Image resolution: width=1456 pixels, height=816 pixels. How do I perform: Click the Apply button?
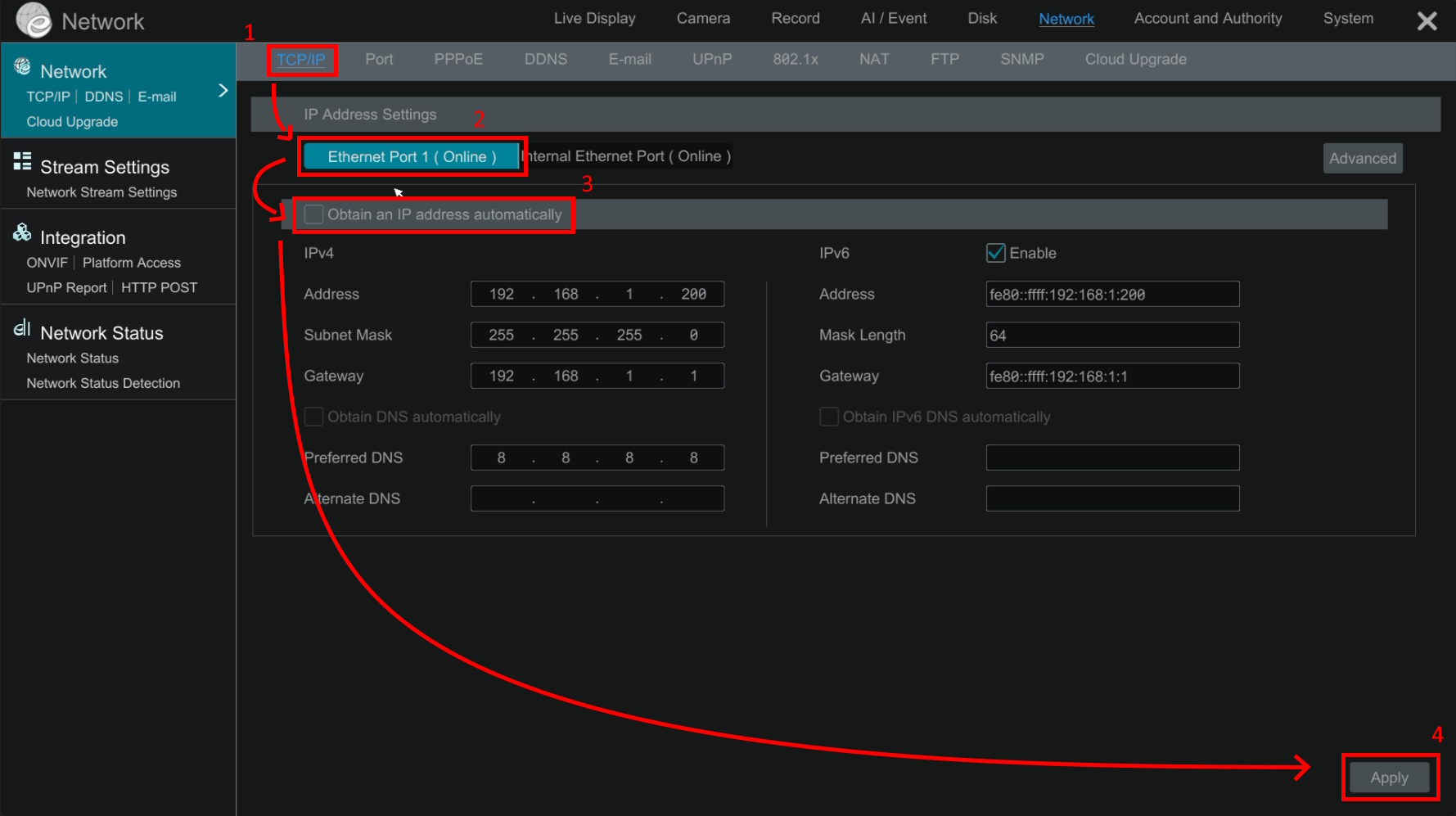tap(1389, 778)
